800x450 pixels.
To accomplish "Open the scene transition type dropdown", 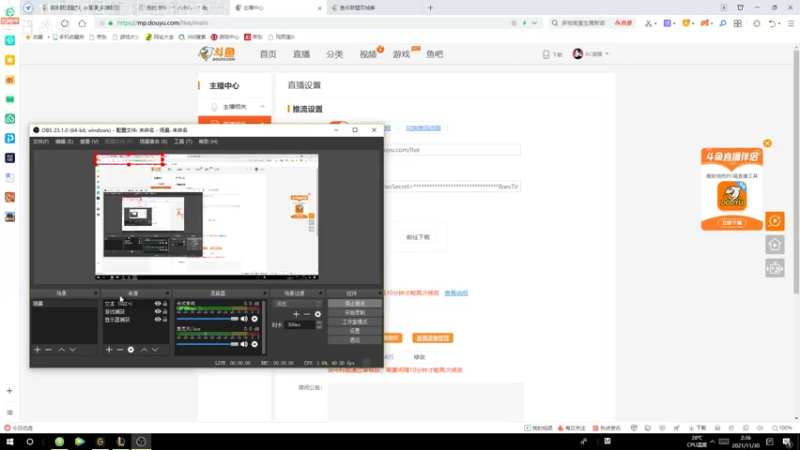I will click(297, 304).
